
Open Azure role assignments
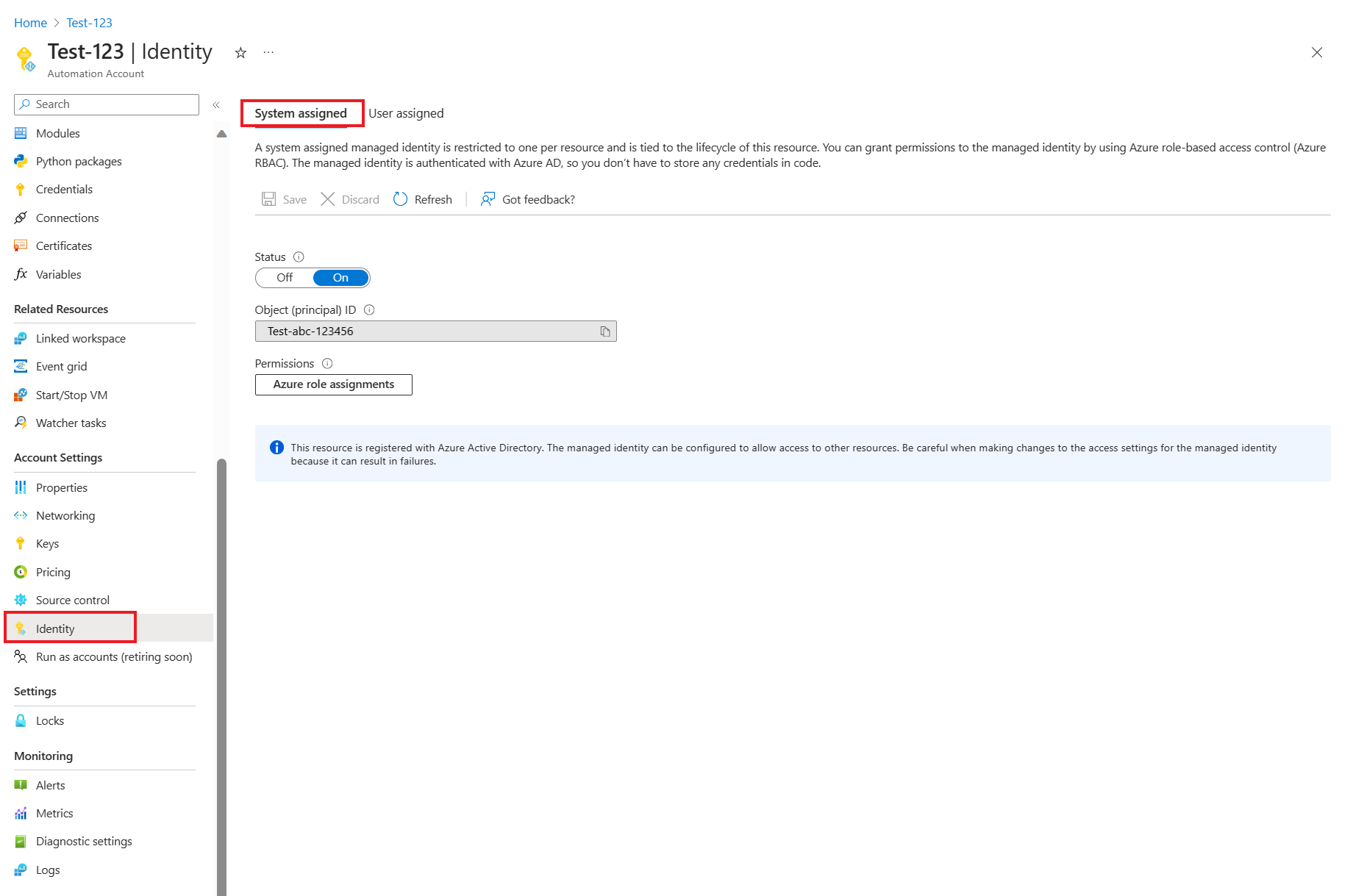(333, 384)
